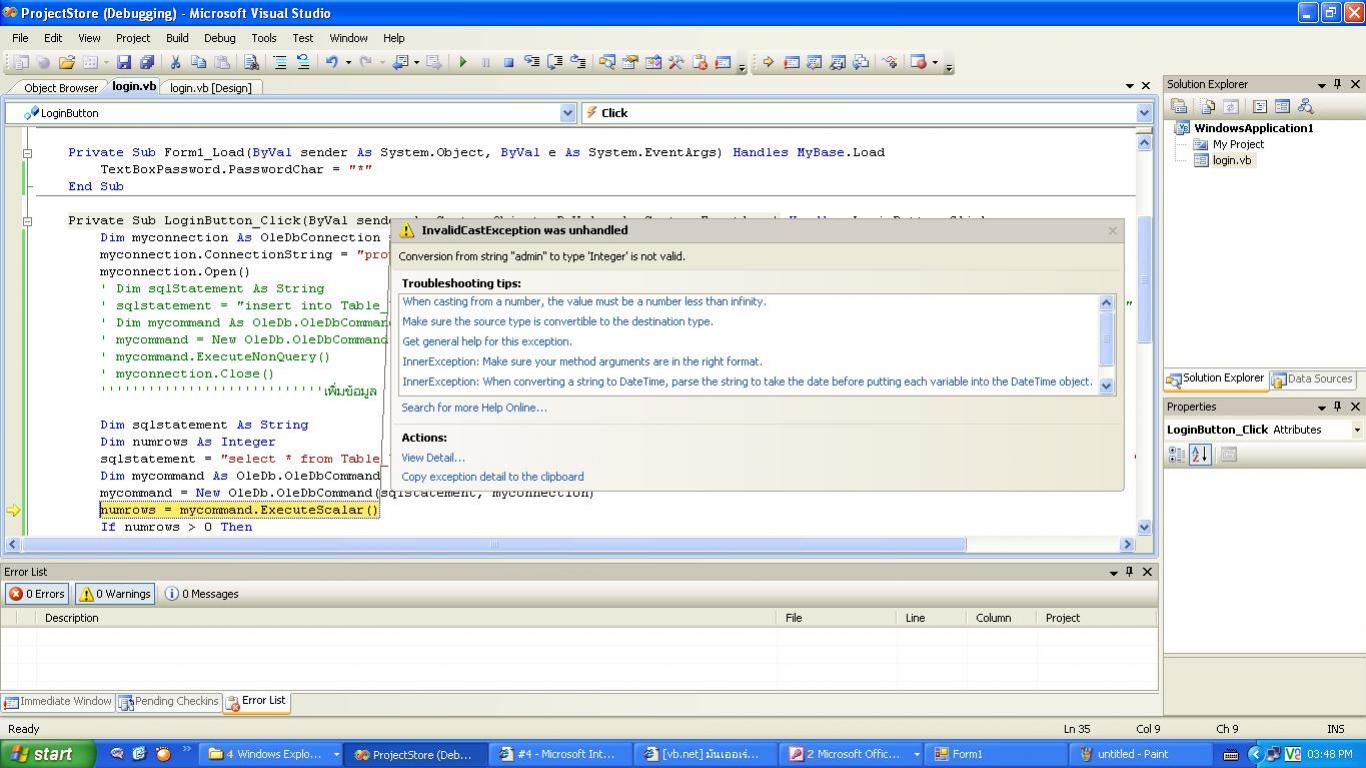Switch to the Object Browser tab
This screenshot has height=768, width=1366.
pos(60,88)
